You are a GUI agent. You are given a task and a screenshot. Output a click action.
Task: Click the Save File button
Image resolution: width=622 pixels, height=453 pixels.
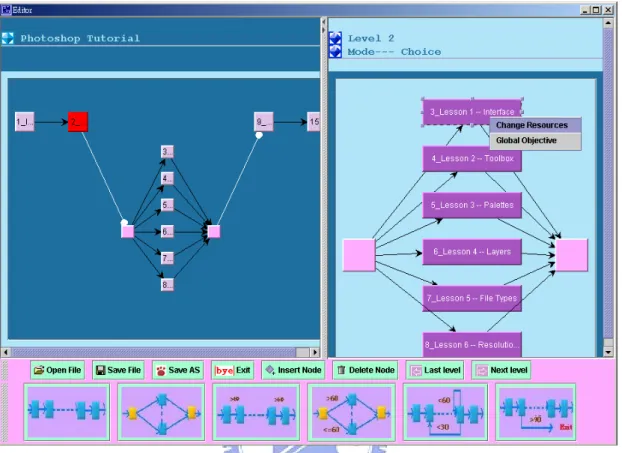pyautogui.click(x=118, y=370)
